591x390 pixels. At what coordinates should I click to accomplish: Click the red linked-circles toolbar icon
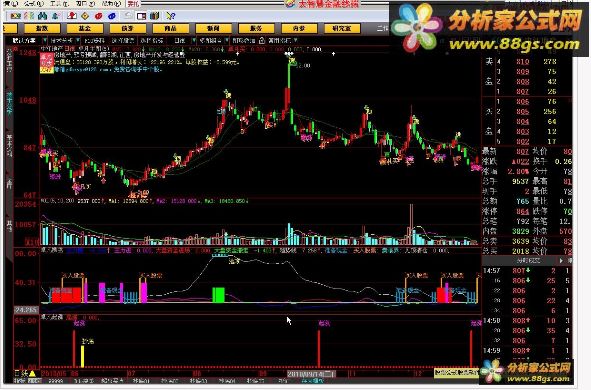[99, 16]
